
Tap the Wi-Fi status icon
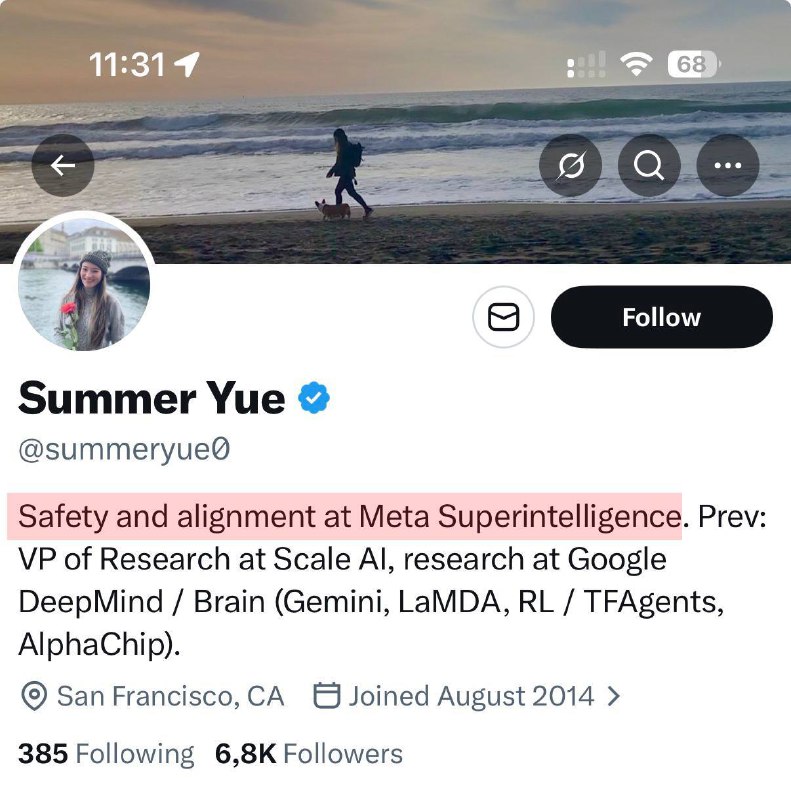coord(635,66)
